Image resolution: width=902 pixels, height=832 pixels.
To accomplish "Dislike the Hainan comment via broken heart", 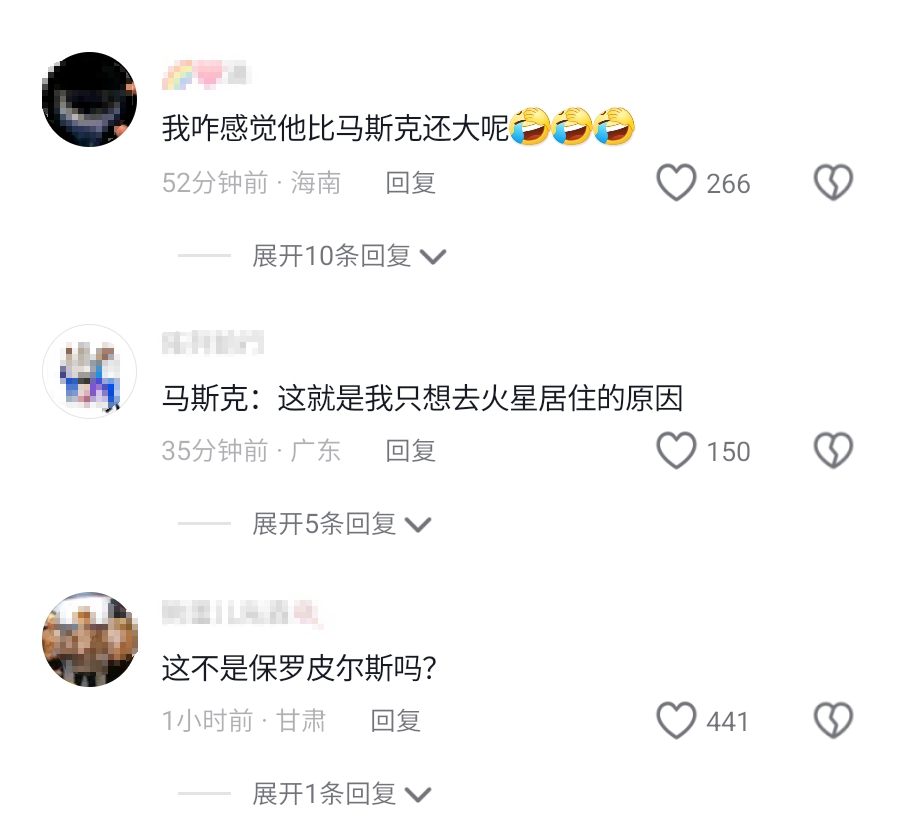I will pyautogui.click(x=833, y=183).
